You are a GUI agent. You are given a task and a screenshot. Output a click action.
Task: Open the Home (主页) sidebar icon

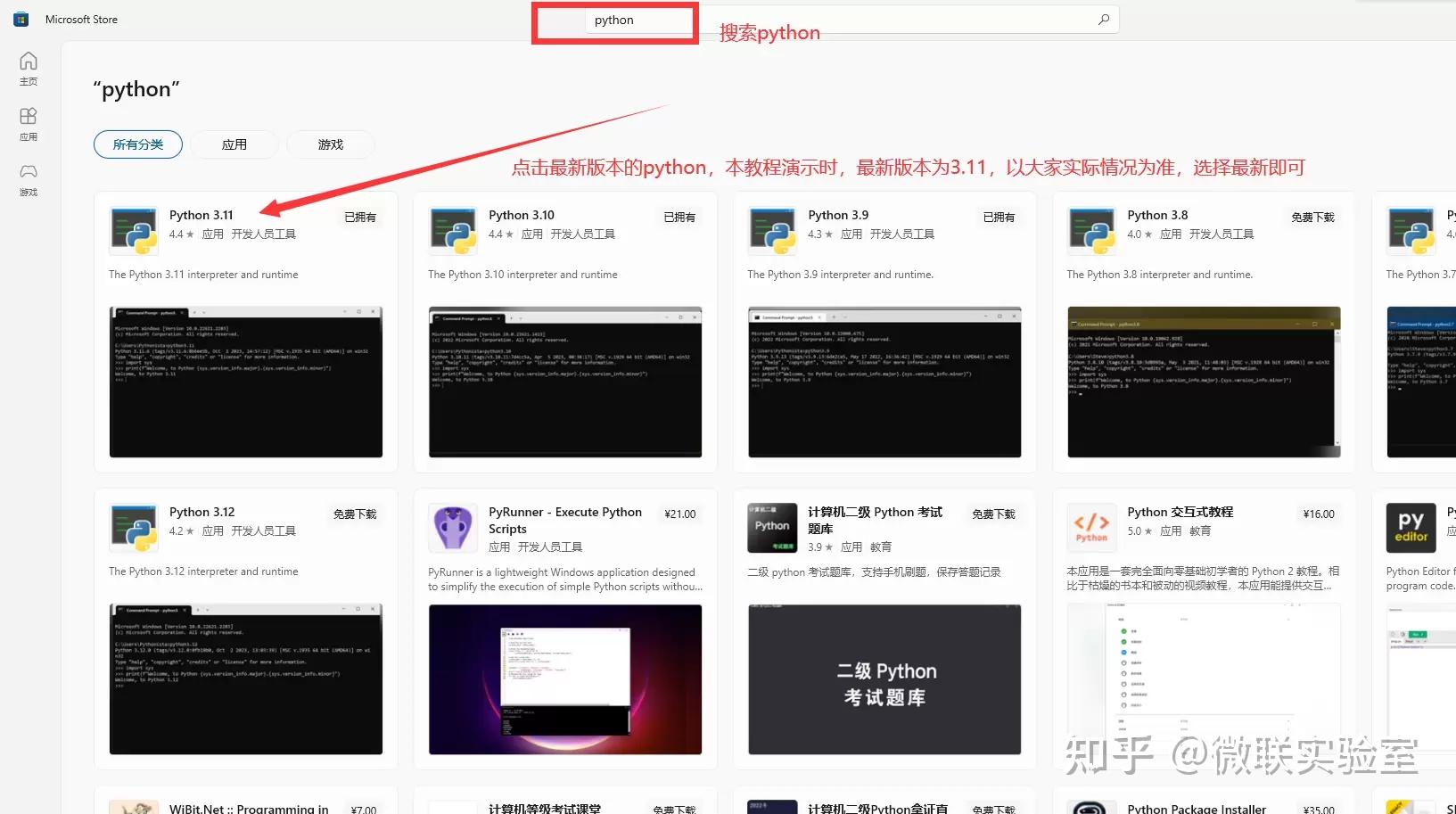(29, 68)
